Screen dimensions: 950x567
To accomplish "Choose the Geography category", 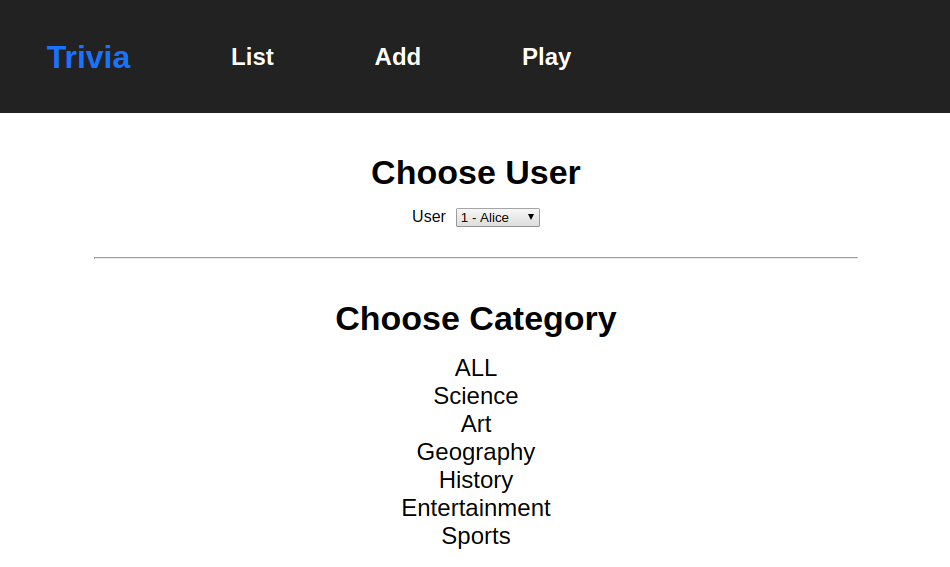I will click(x=476, y=452).
